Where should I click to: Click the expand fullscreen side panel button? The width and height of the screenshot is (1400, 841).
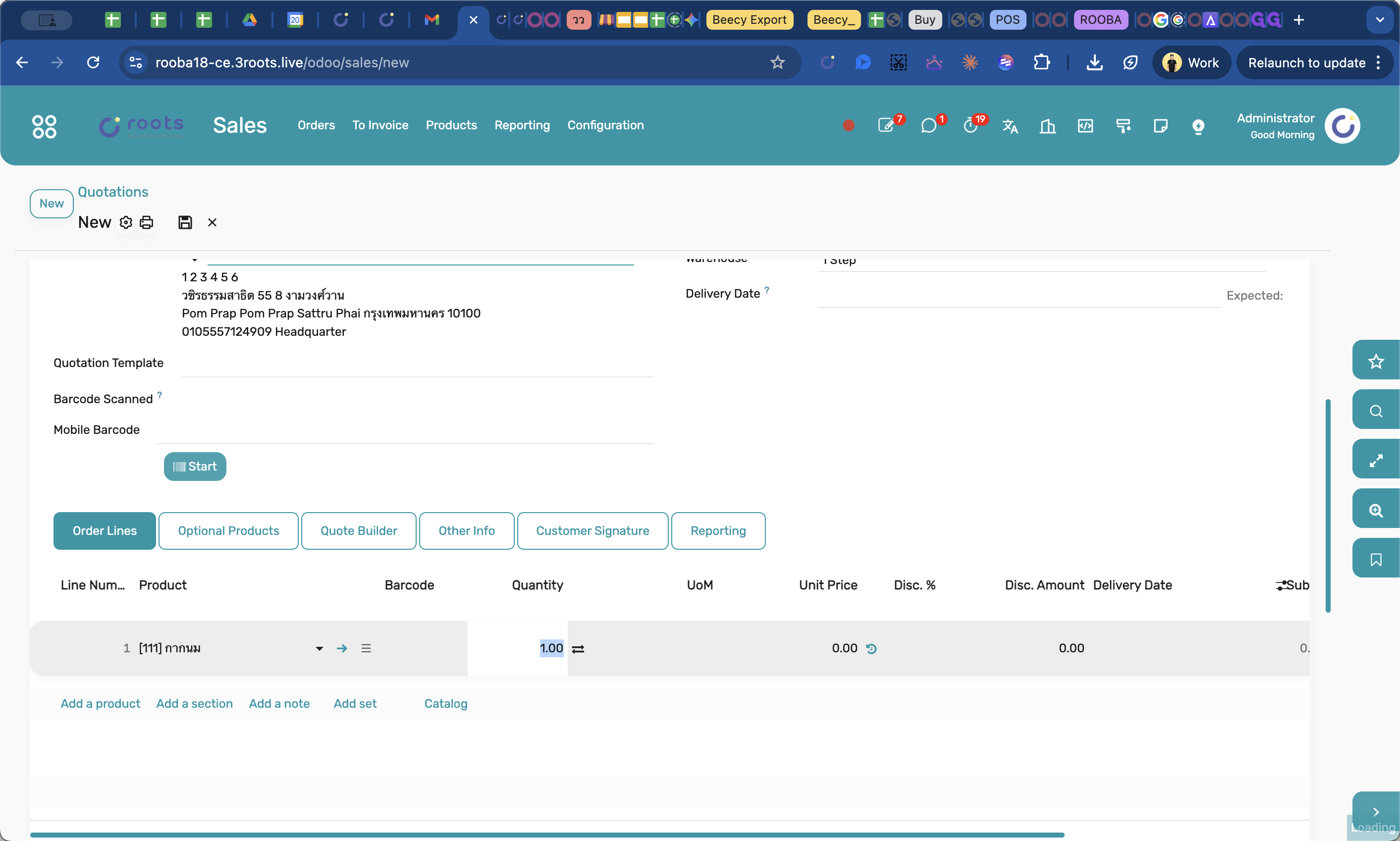coord(1376,460)
